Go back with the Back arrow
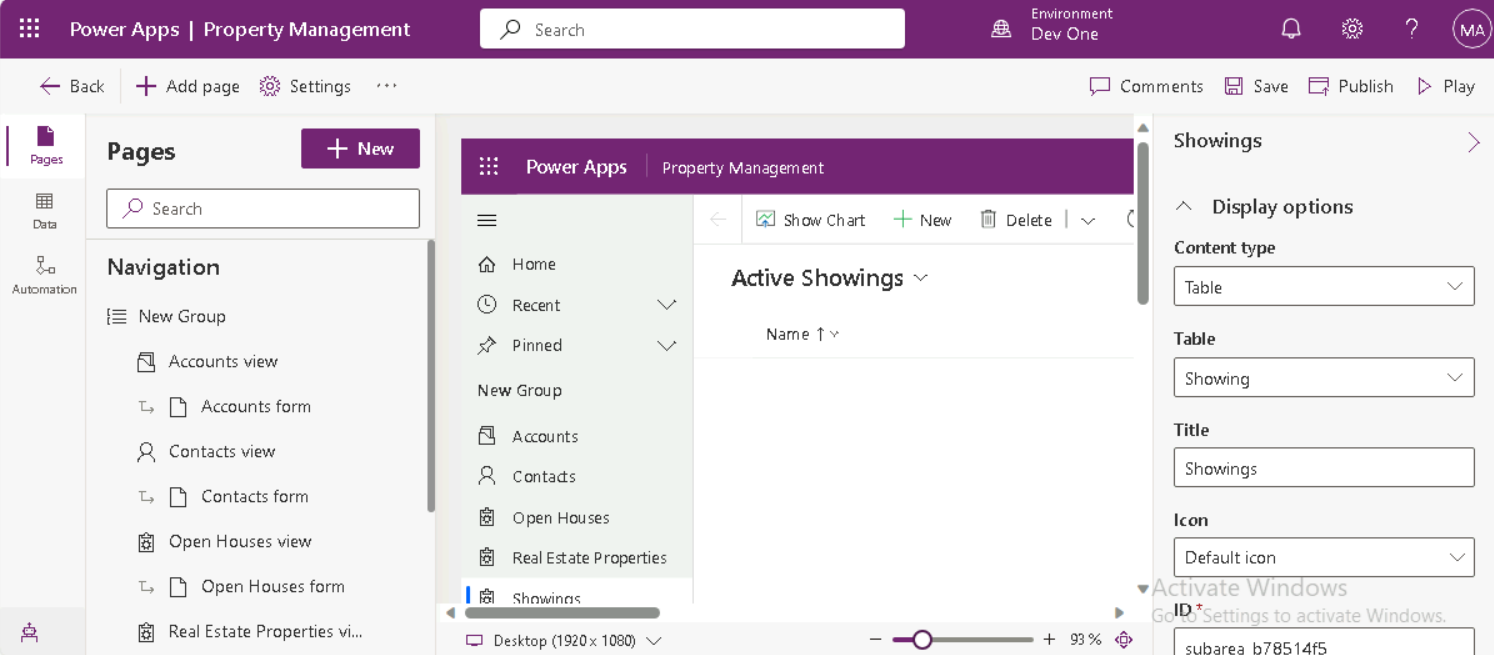This screenshot has height=655, width=1494. (x=72, y=86)
